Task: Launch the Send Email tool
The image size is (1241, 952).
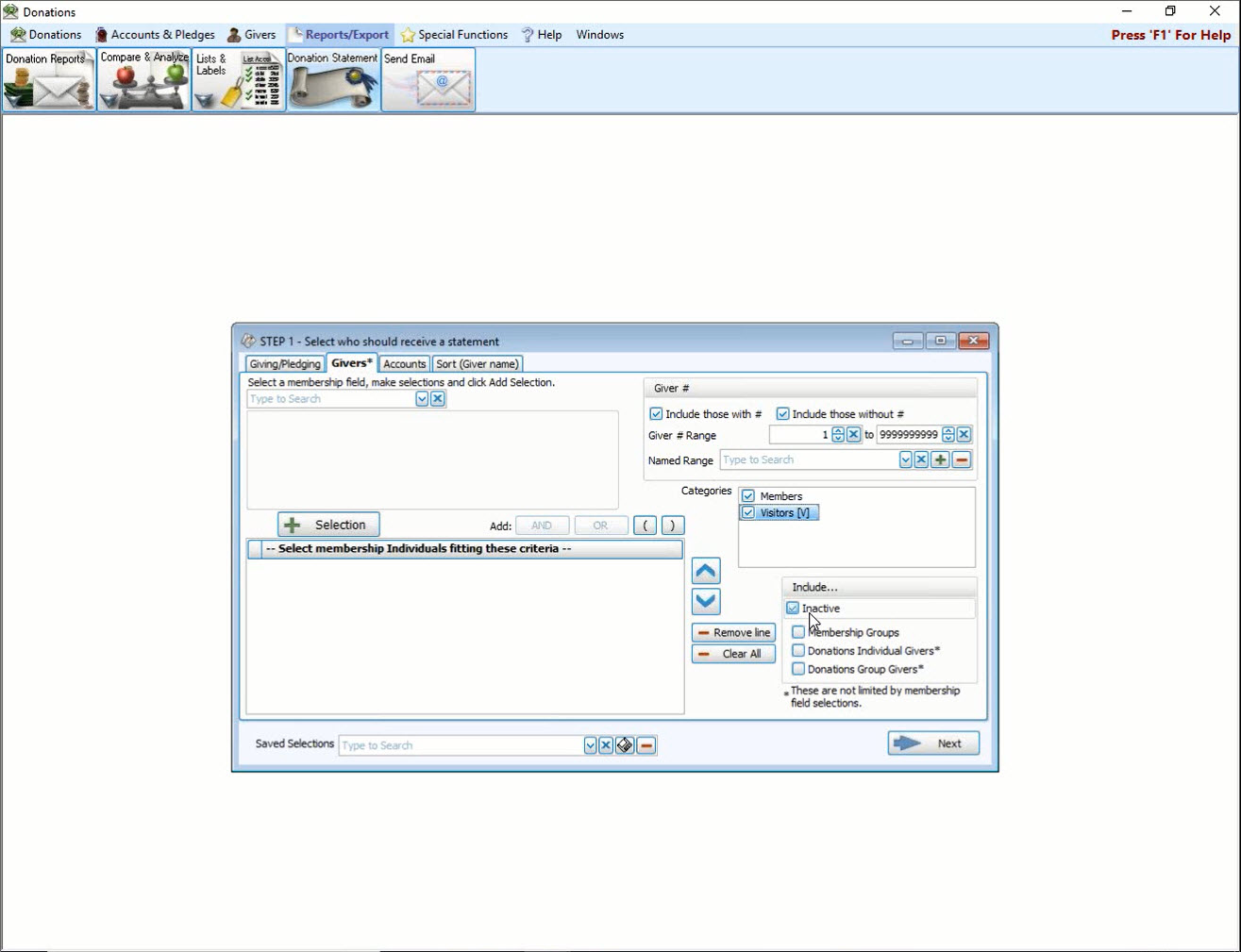Action: click(428, 81)
